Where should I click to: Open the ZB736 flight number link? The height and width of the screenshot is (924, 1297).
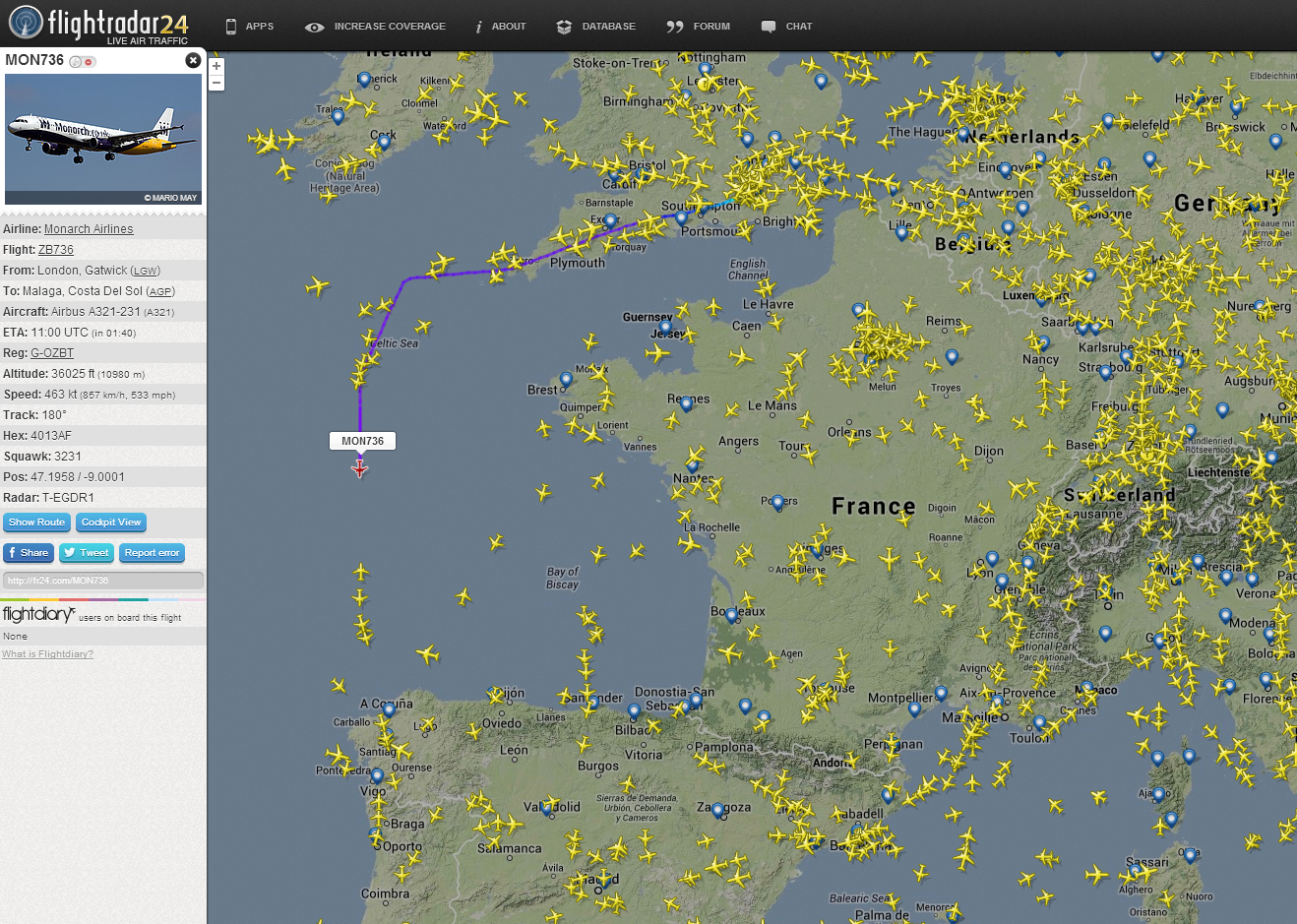click(56, 250)
